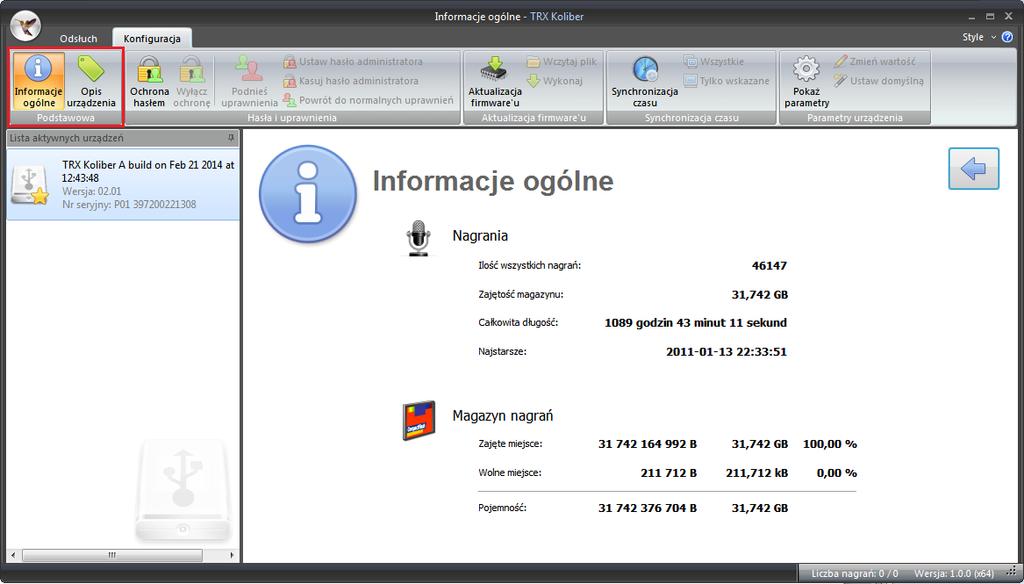1024x584 pixels.
Task: Click Ustaw domyślną option
Action: (x=879, y=81)
